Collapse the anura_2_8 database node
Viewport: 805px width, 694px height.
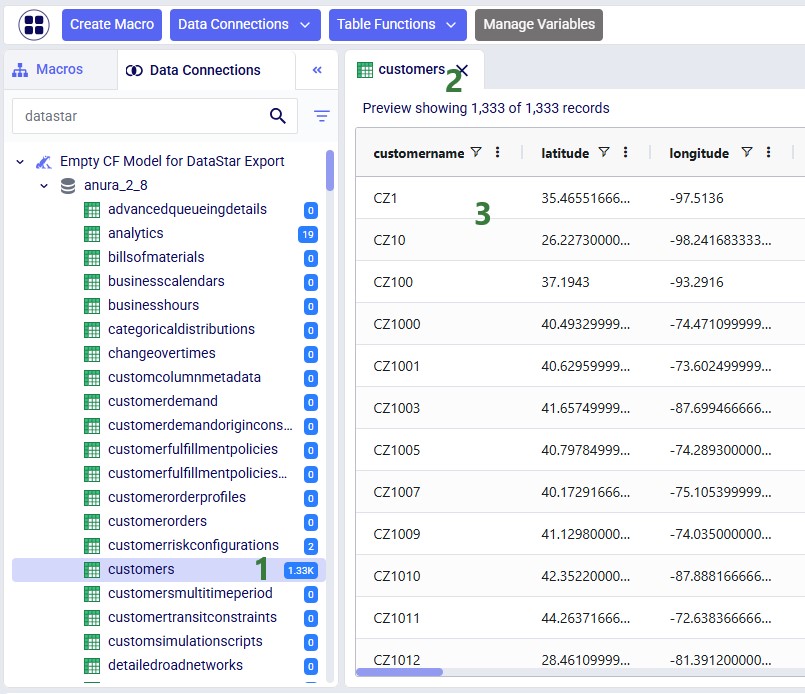(44, 185)
